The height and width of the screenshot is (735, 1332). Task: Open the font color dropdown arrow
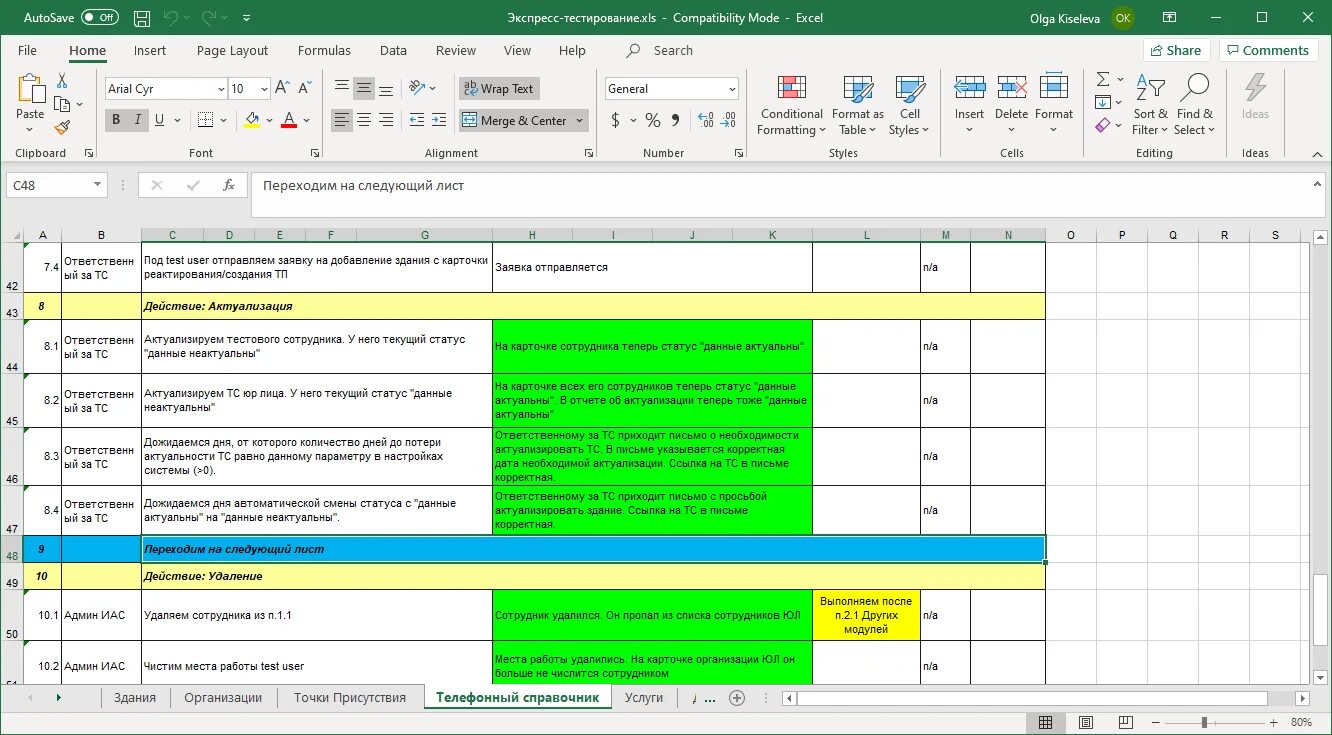tap(307, 120)
